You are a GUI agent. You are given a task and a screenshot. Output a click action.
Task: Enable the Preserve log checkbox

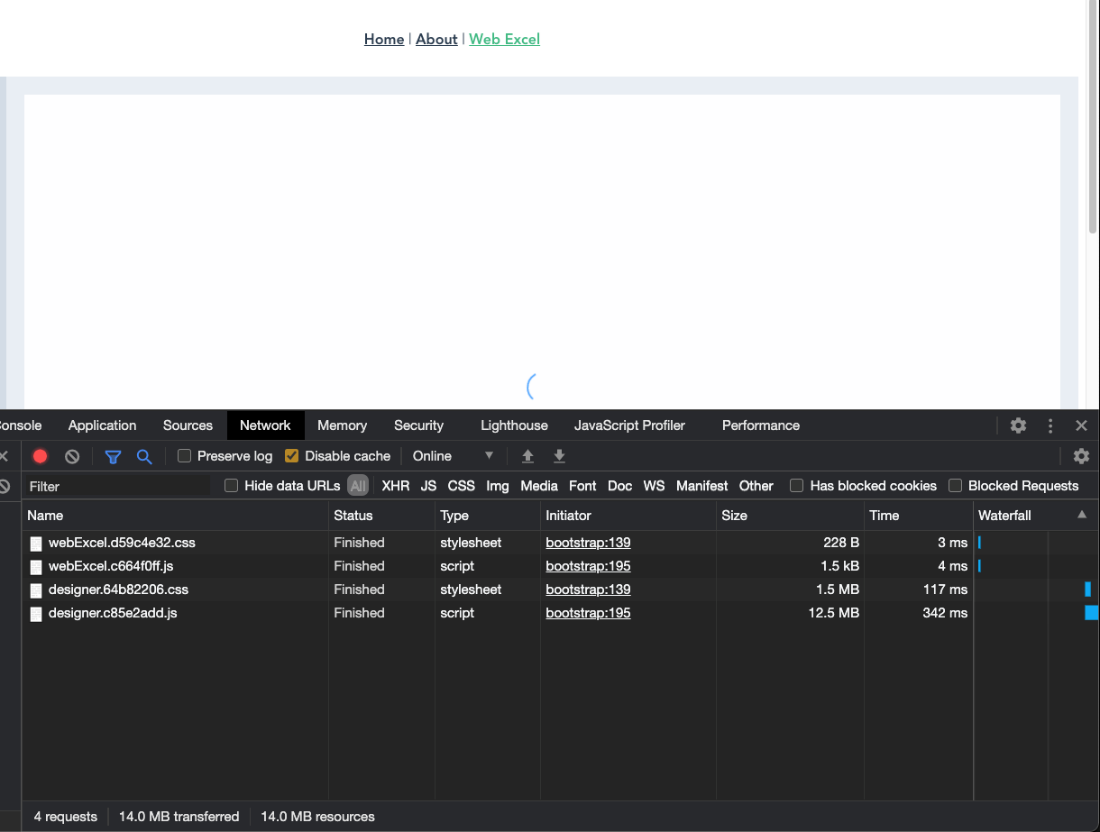pyautogui.click(x=184, y=456)
